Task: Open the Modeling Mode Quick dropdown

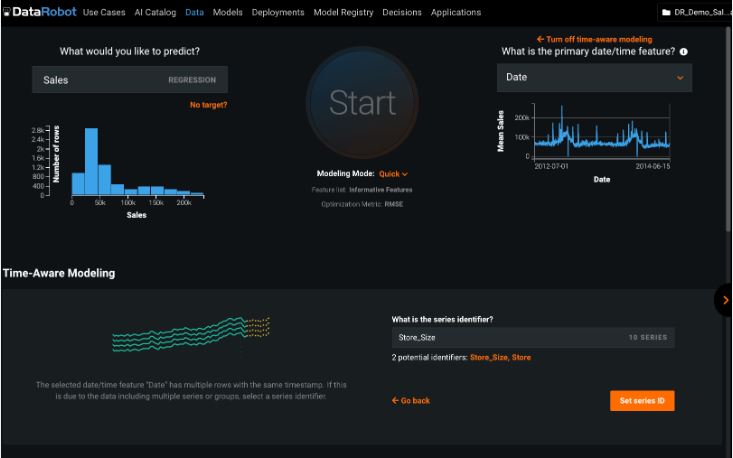Action: point(393,174)
